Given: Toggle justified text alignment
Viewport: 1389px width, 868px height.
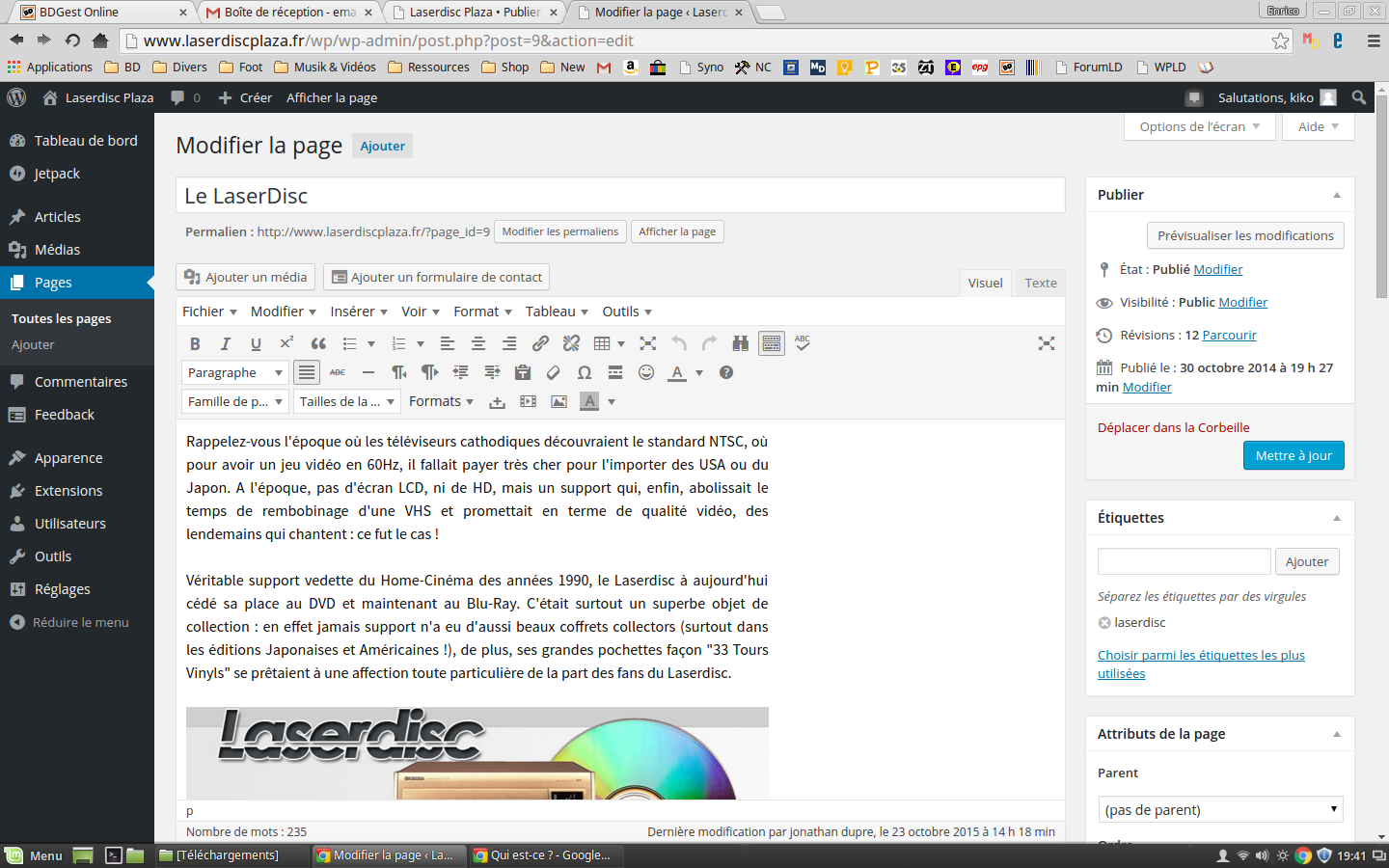Looking at the screenshot, I should tap(307, 372).
